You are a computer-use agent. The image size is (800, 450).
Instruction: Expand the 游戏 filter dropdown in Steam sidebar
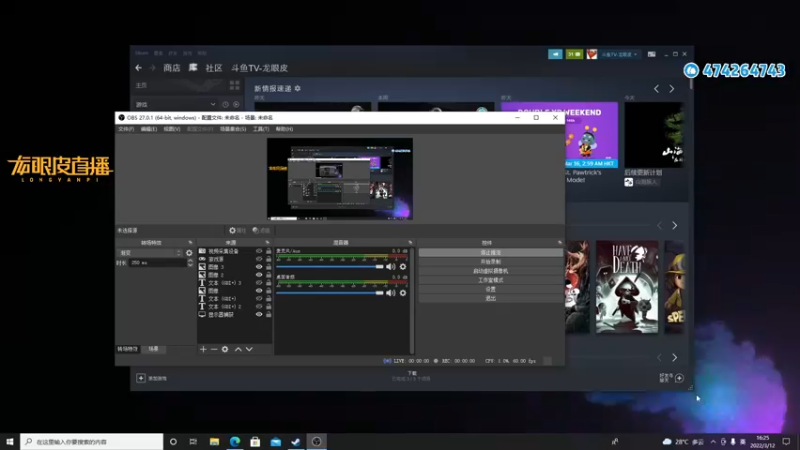coord(213,104)
